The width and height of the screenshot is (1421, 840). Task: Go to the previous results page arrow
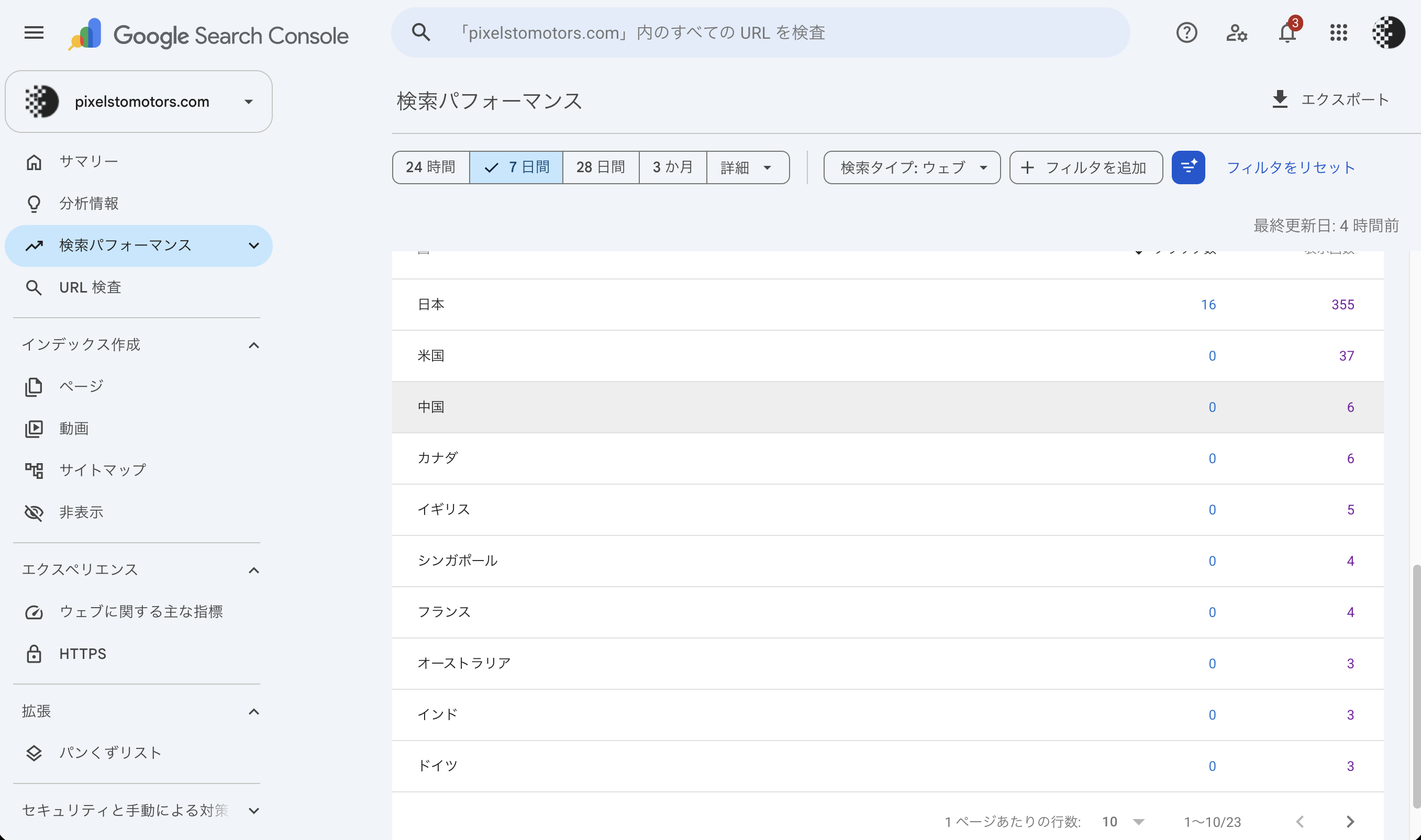1300,821
